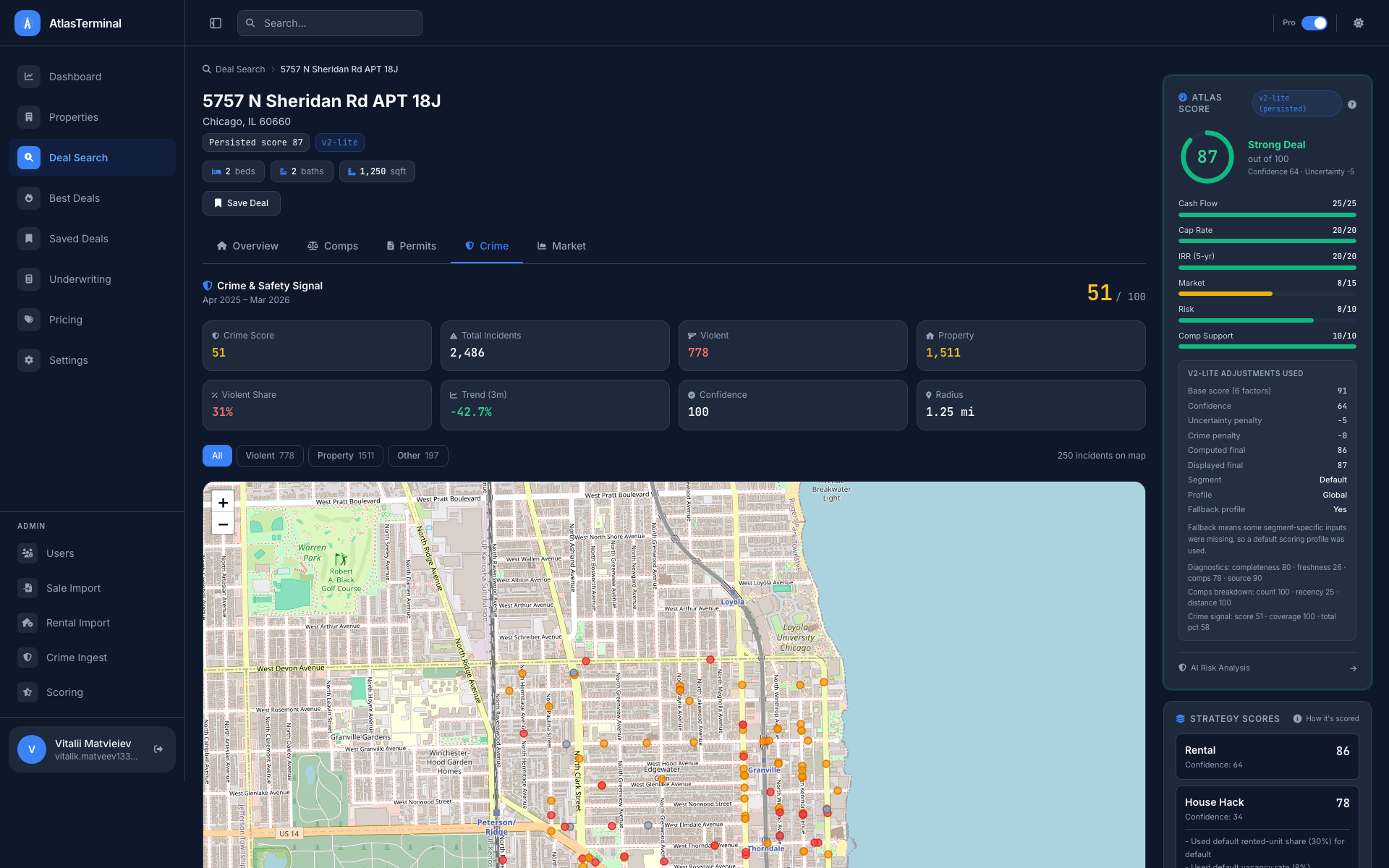Image resolution: width=1389 pixels, height=868 pixels.
Task: Click the Property 1,511 stat card
Action: [1031, 346]
